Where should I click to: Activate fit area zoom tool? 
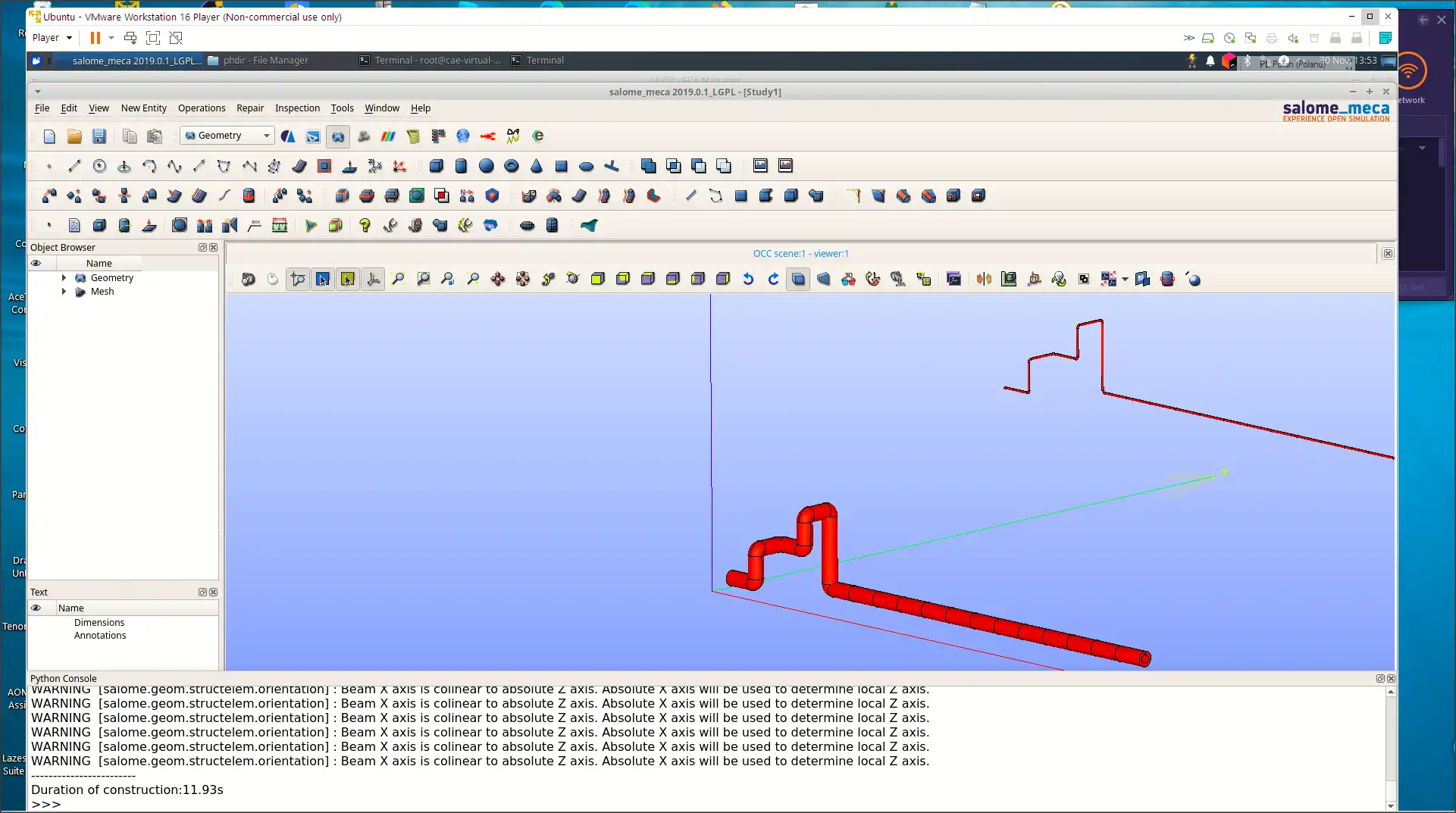pyautogui.click(x=423, y=280)
